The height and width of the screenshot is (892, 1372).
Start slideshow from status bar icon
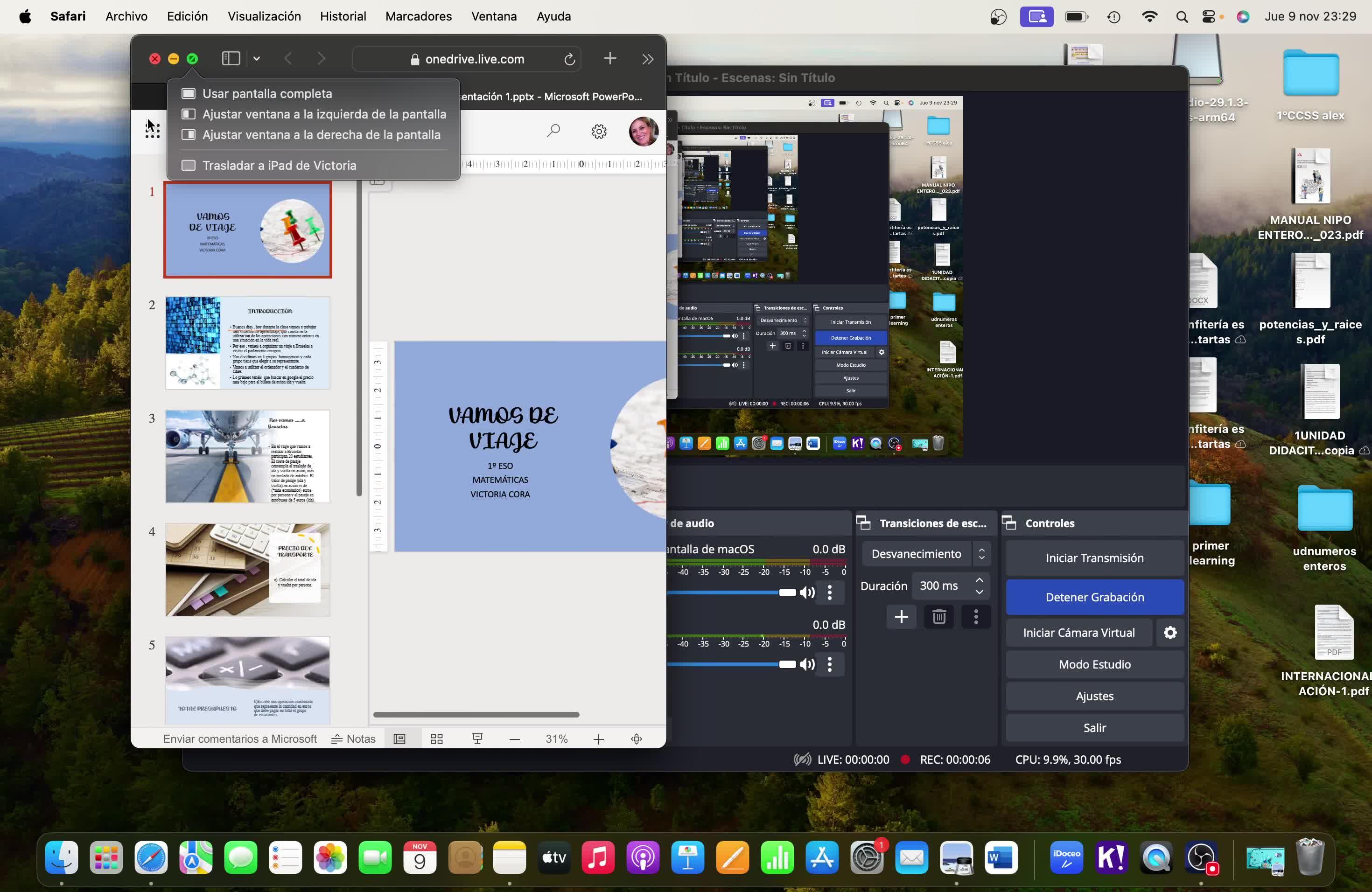click(477, 739)
